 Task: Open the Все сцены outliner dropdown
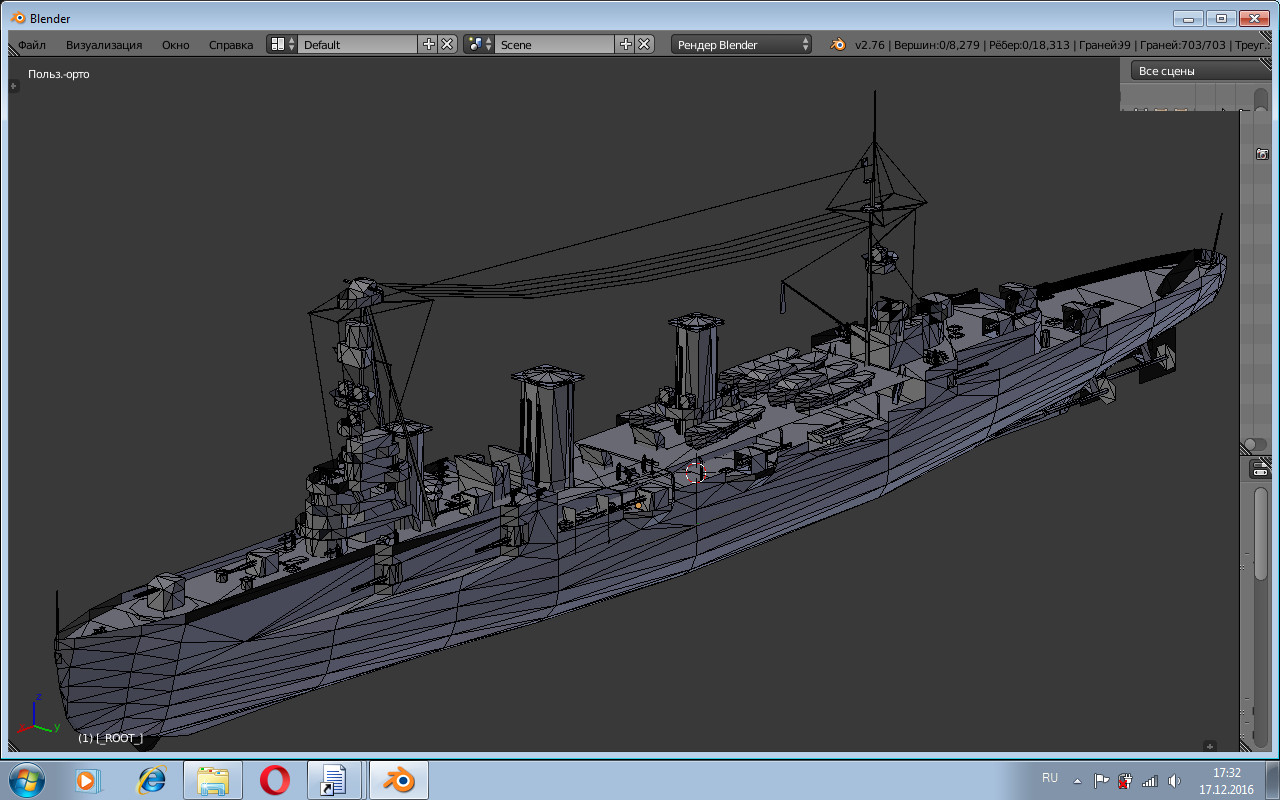pos(1200,71)
